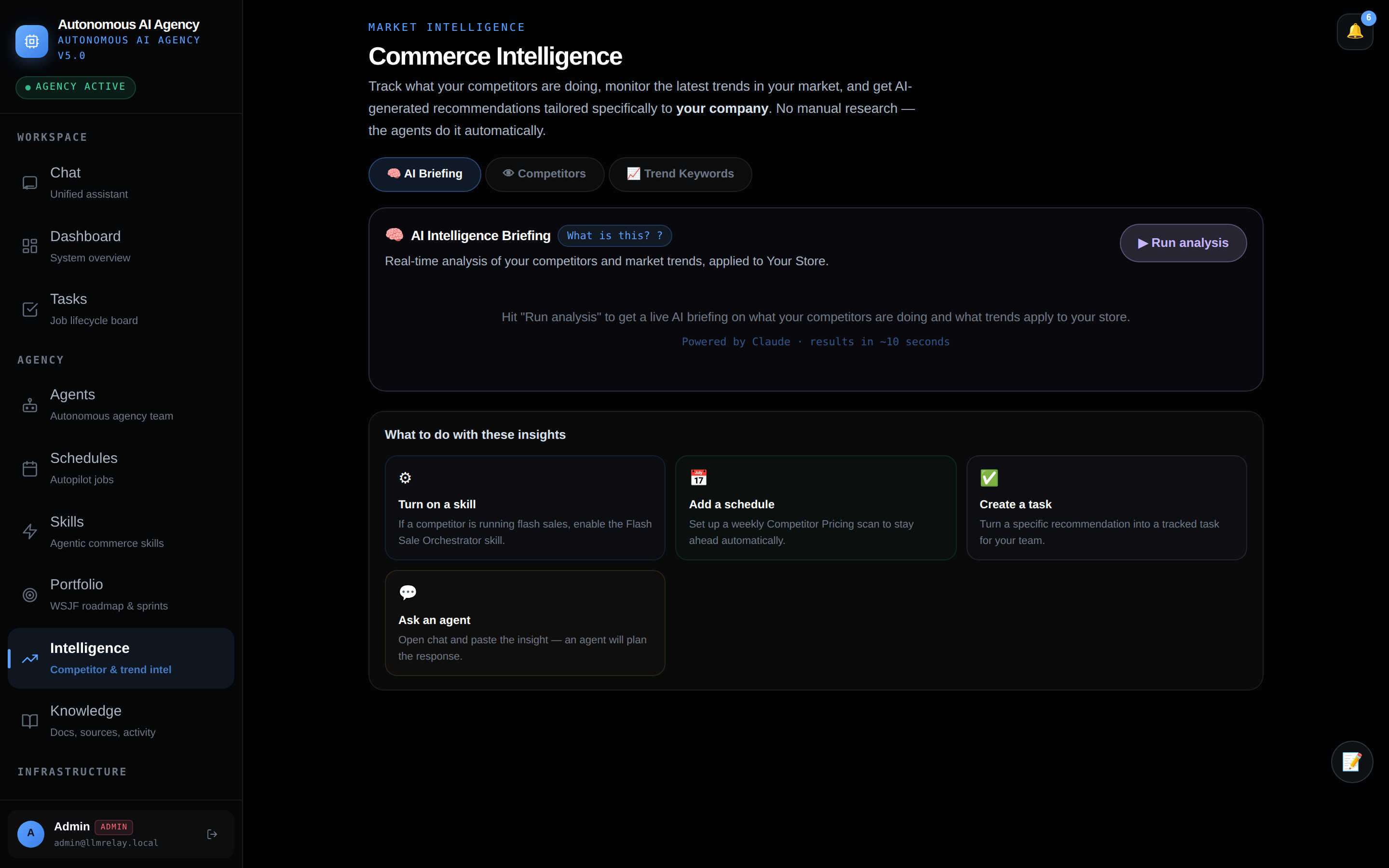
Task: Click the WORKSPACE section header
Action: pos(52,137)
